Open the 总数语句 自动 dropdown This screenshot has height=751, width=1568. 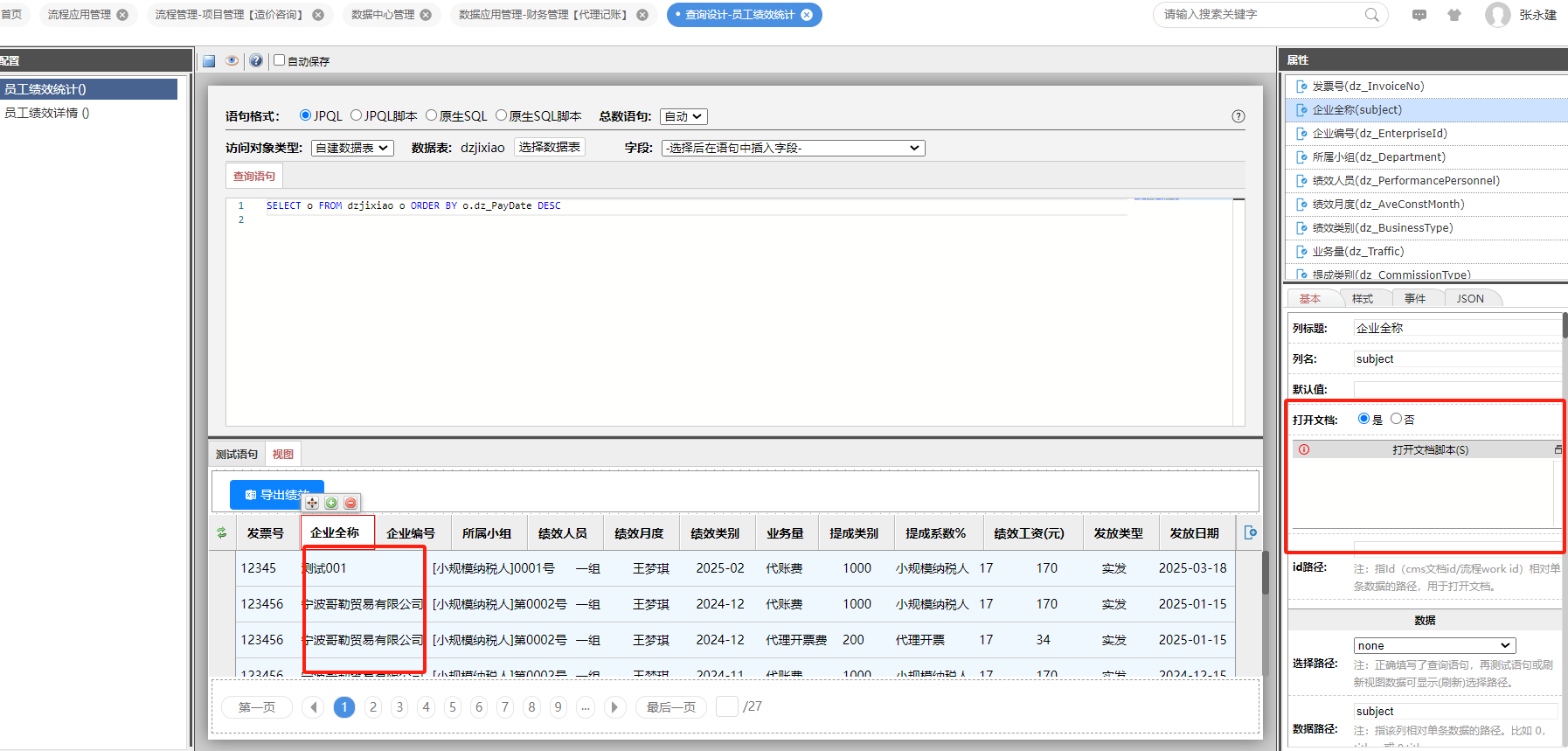coord(683,116)
